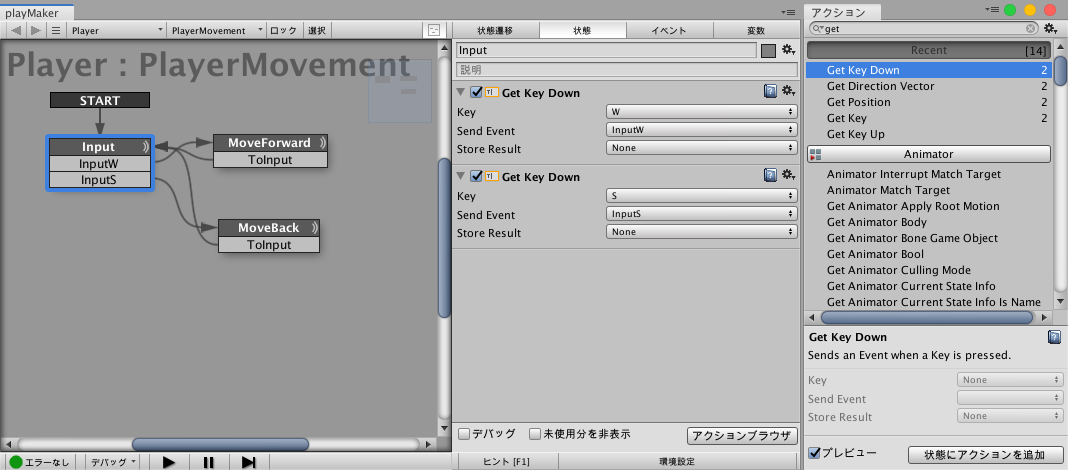Click the forward navigation arrow in playMaker toolbar
1068x470 pixels.
[36, 31]
